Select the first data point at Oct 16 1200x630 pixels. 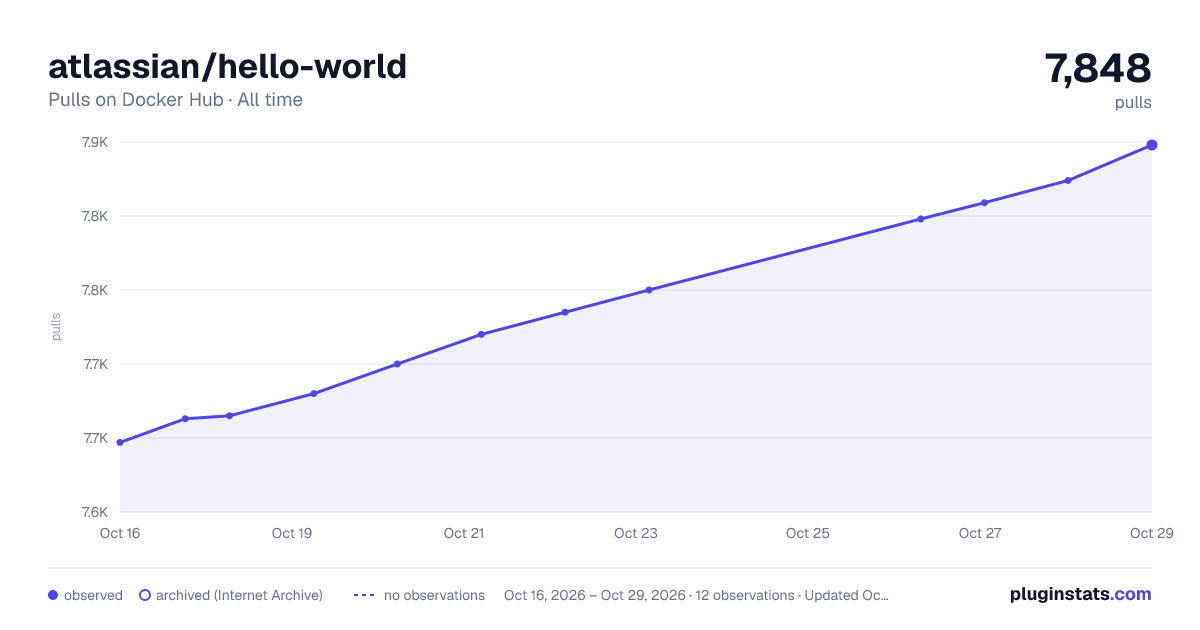click(x=120, y=442)
